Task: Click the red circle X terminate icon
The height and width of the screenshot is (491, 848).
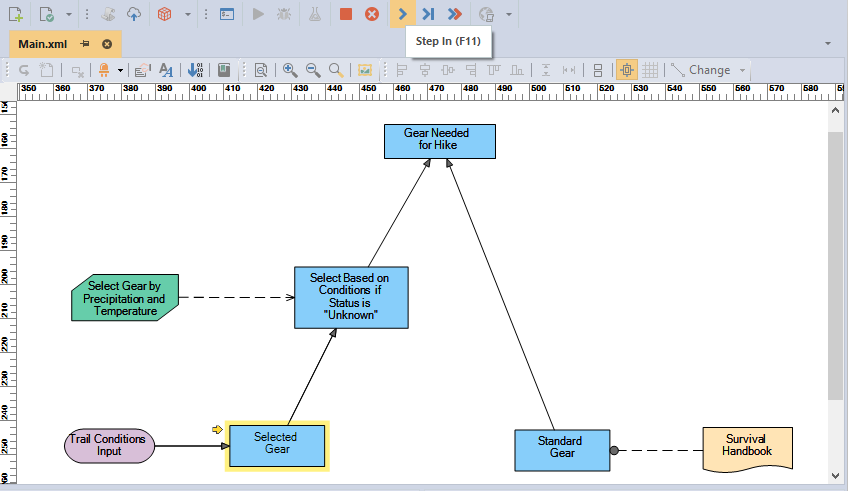Action: click(372, 14)
